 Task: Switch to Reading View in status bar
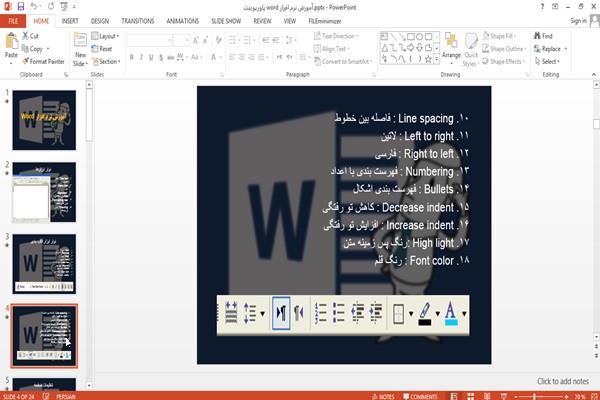(487, 396)
